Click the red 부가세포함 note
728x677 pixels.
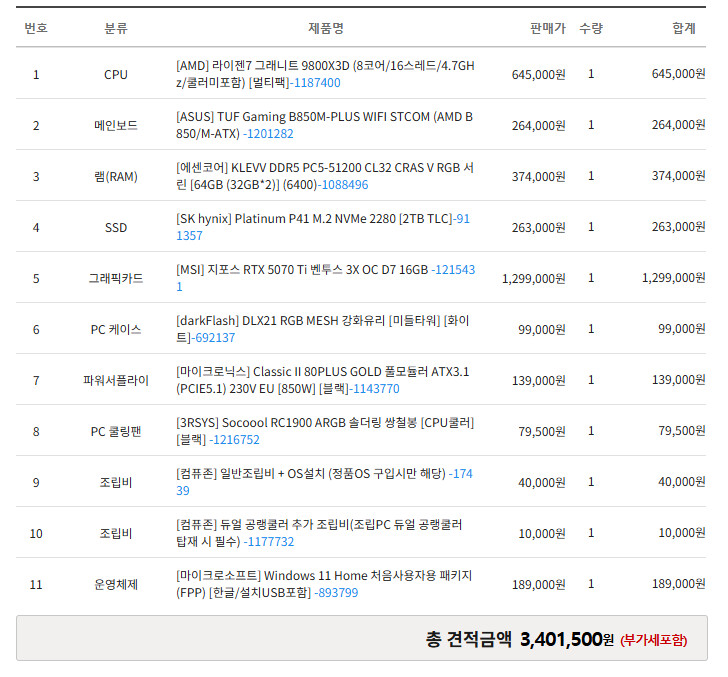(x=654, y=640)
